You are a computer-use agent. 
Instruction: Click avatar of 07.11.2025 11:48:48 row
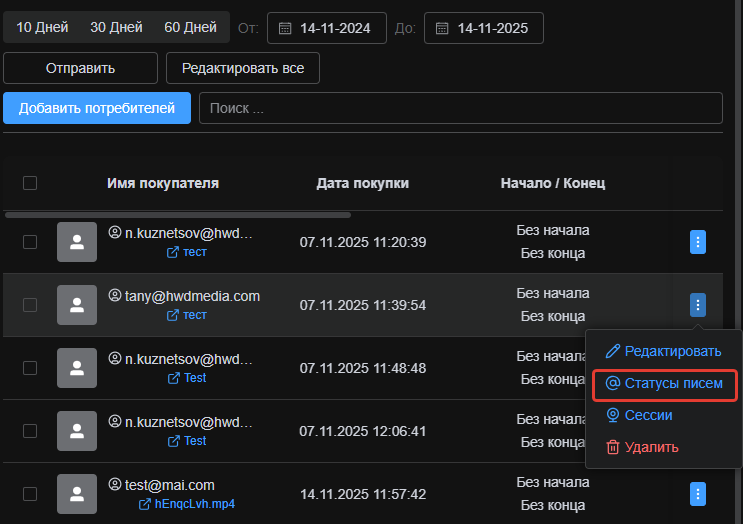click(77, 368)
